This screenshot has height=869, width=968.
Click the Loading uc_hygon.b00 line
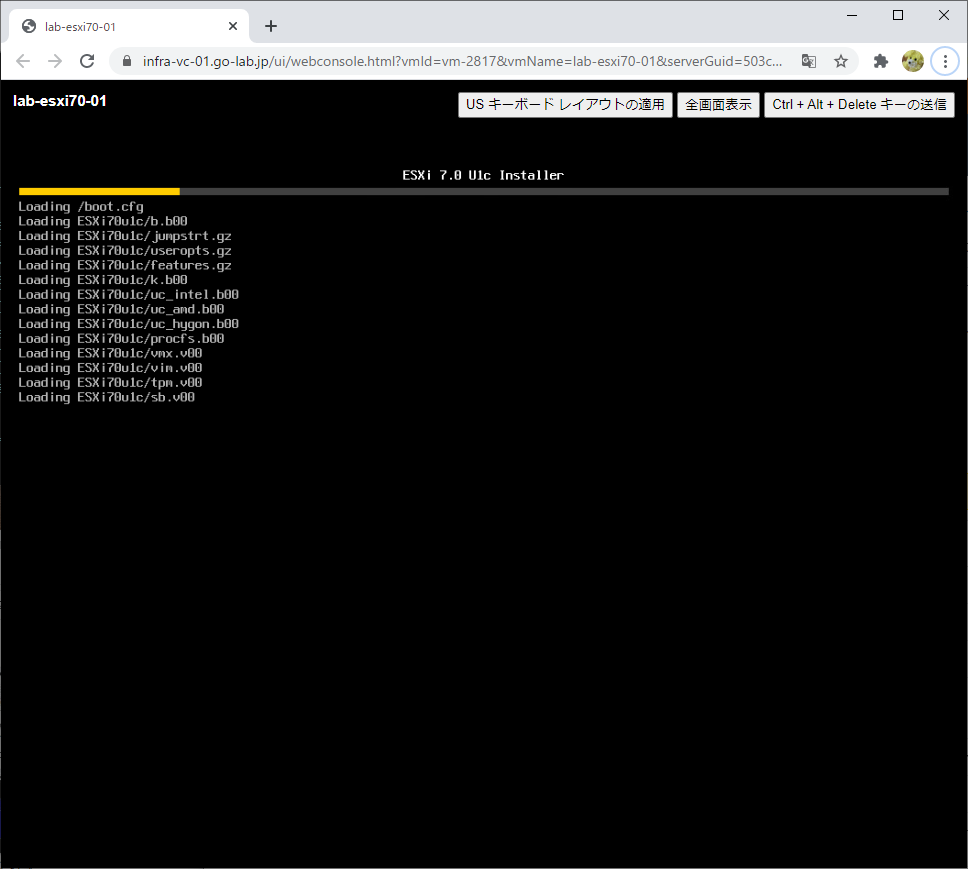128,324
